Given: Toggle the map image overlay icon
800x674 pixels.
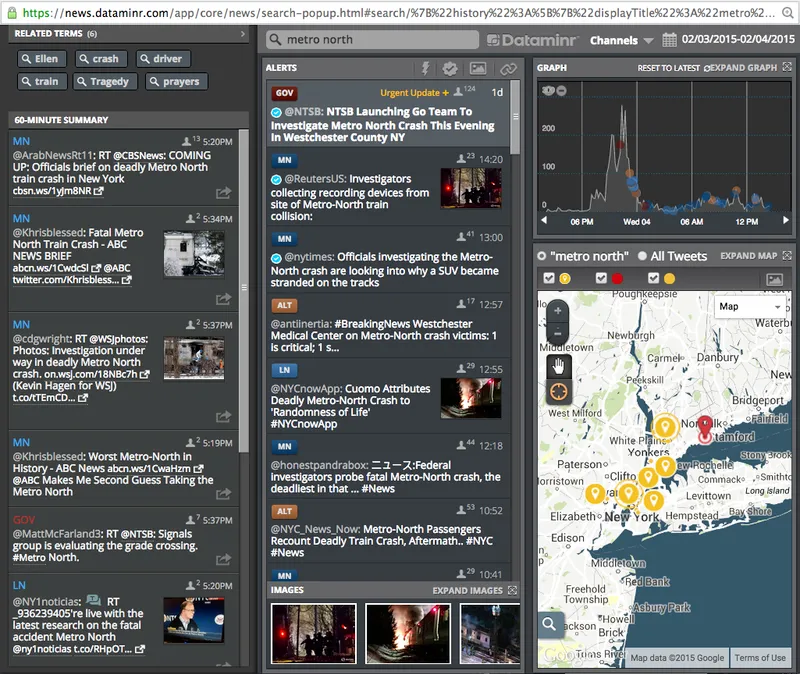Looking at the screenshot, I should click(774, 279).
